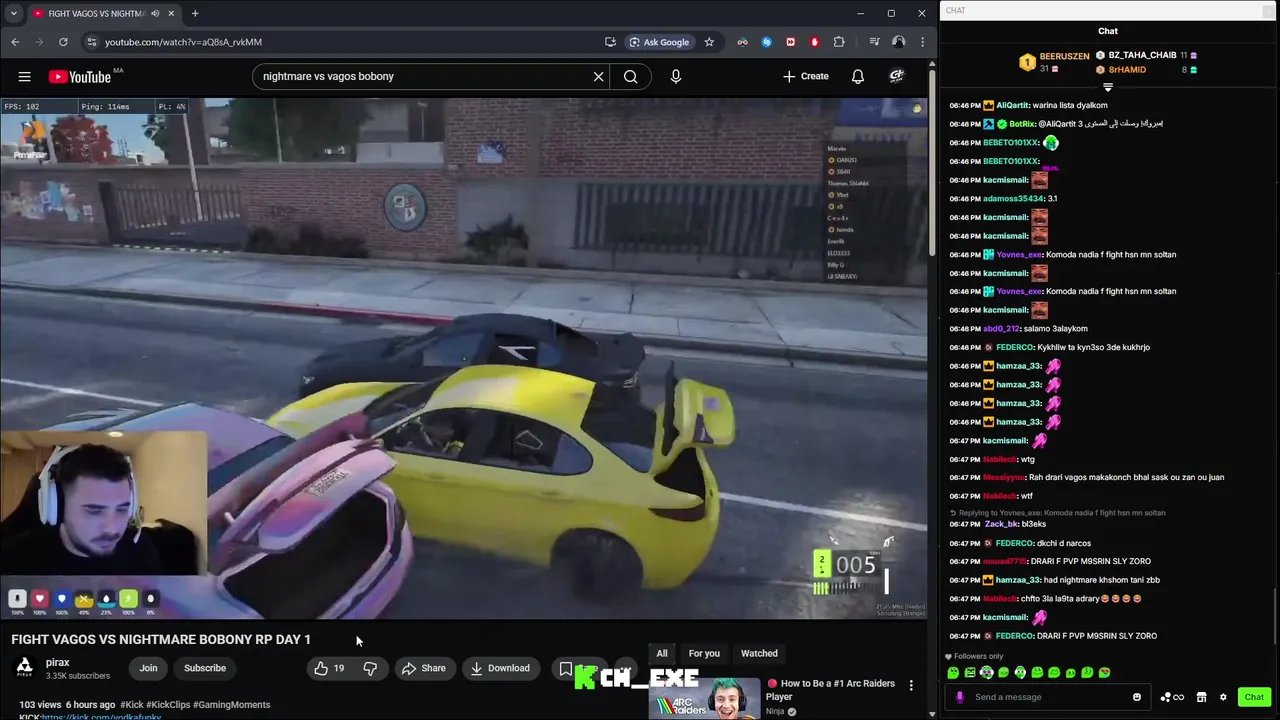The height and width of the screenshot is (720, 1280).
Task: Bookmark this page with the star icon
Action: click(709, 42)
